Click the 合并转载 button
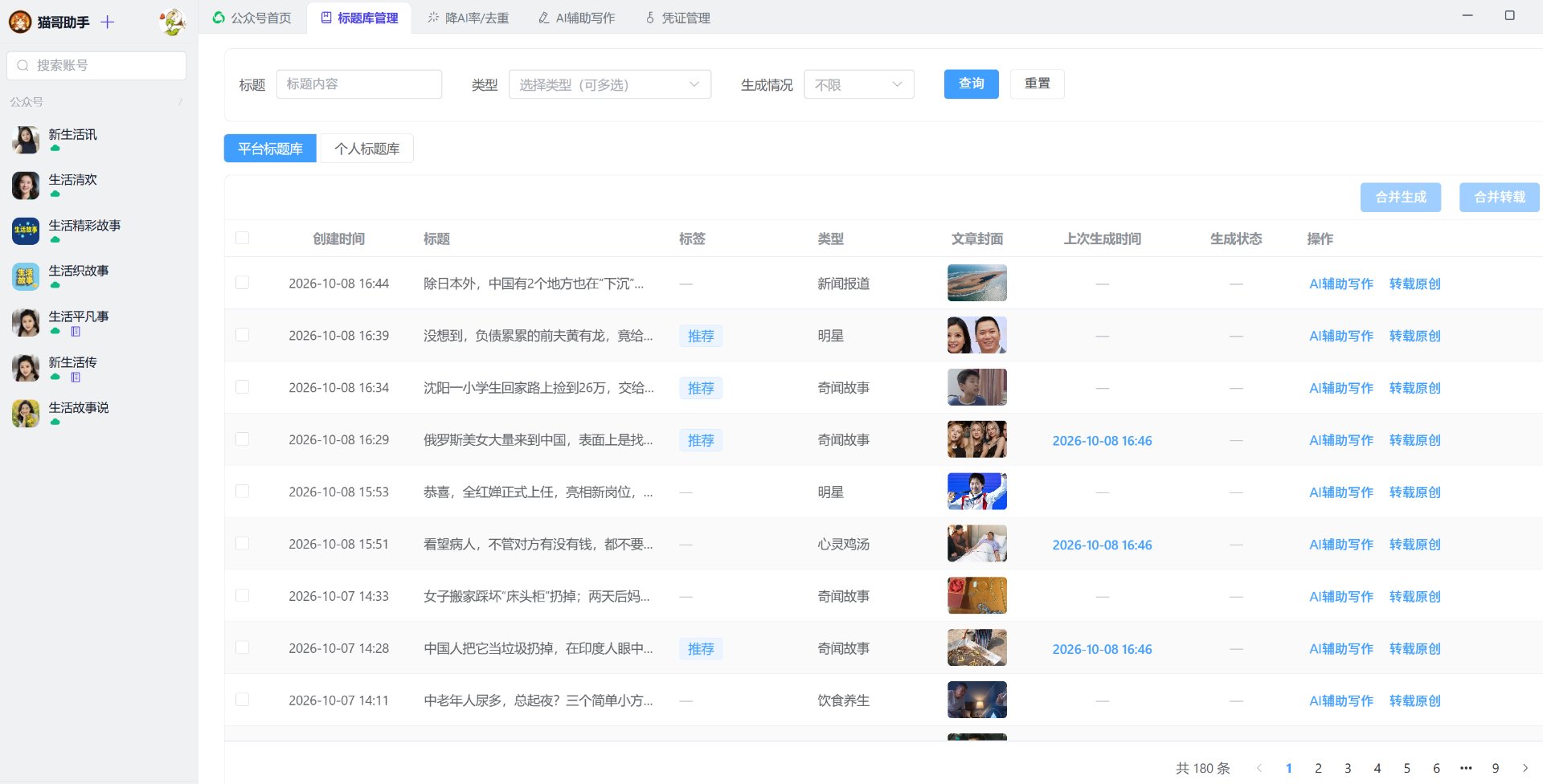This screenshot has height=784, width=1543. [x=1499, y=197]
